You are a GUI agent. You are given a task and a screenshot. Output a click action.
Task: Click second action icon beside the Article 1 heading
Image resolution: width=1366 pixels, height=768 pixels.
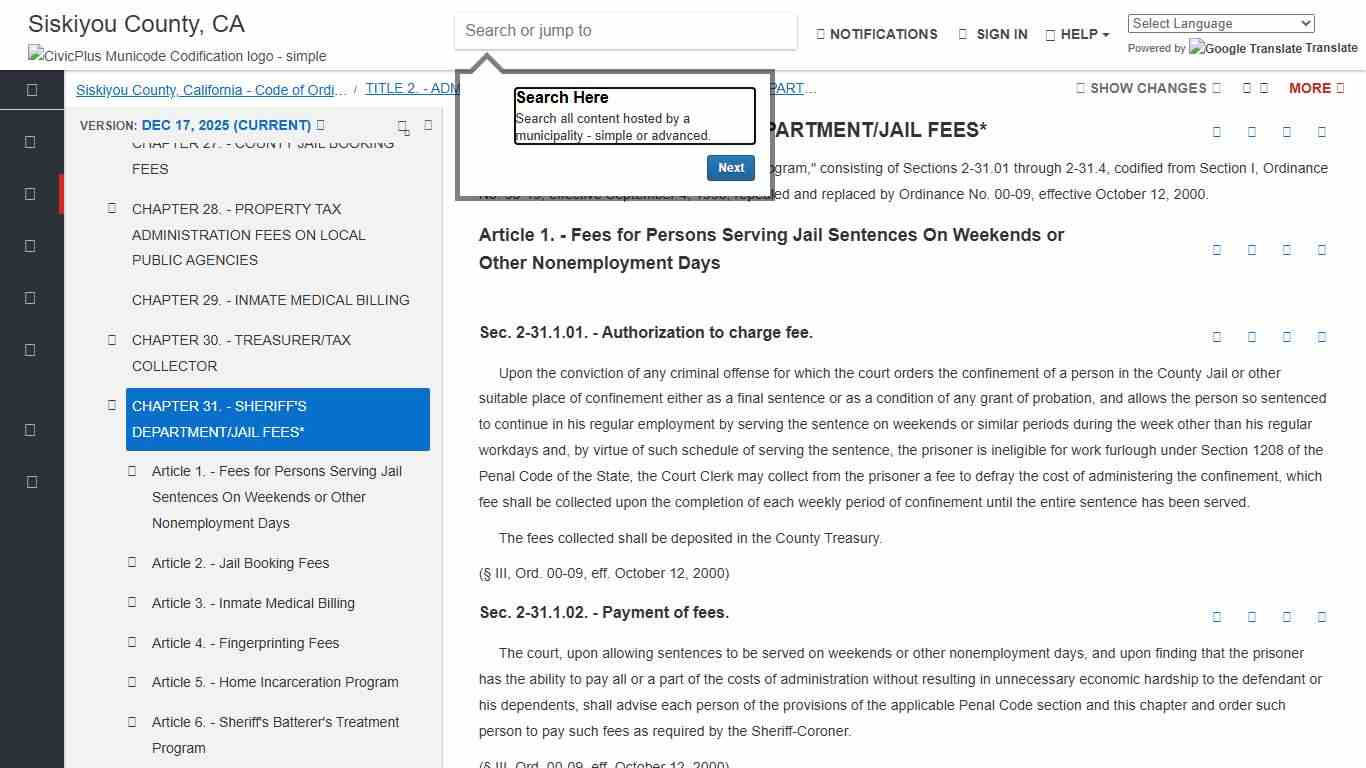pos(1252,250)
